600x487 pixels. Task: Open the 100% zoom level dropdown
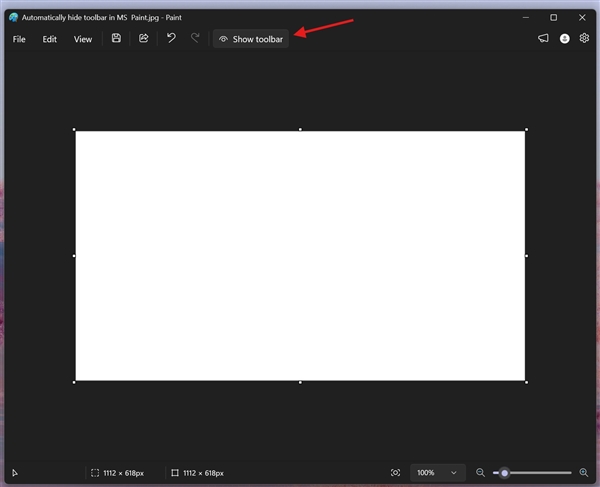click(438, 473)
